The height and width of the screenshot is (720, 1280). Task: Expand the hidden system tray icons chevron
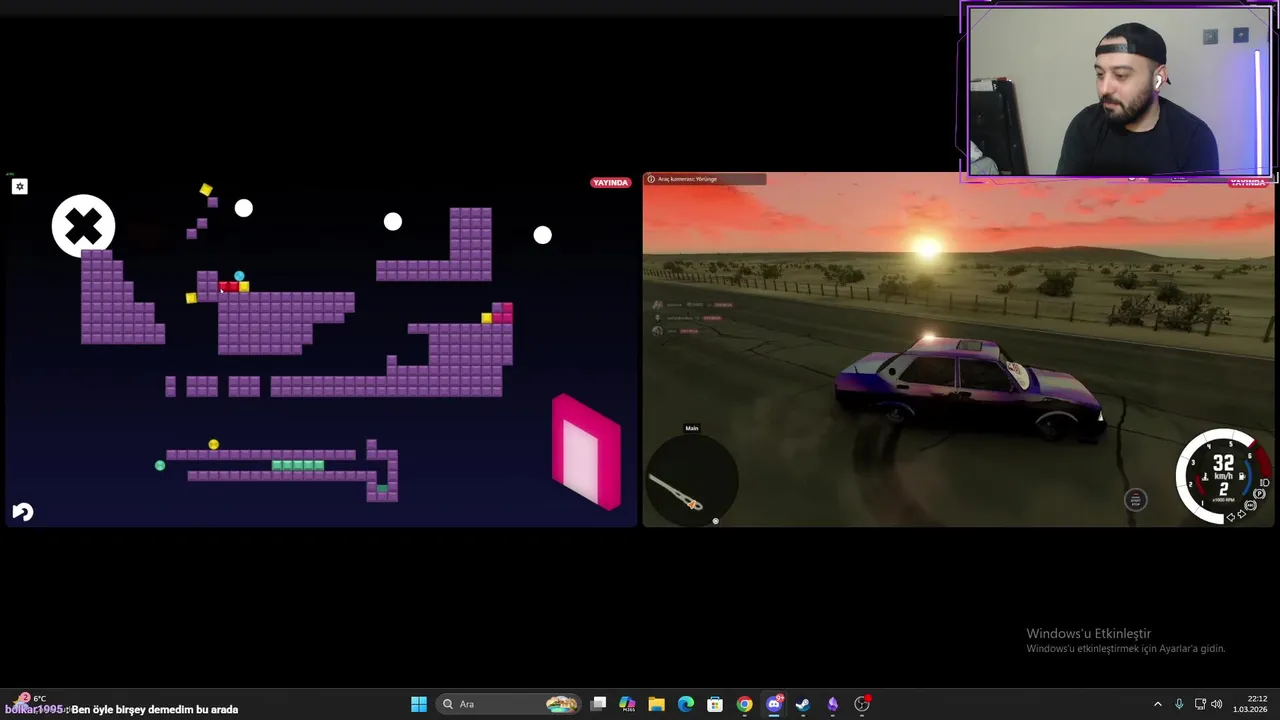pos(1158,704)
